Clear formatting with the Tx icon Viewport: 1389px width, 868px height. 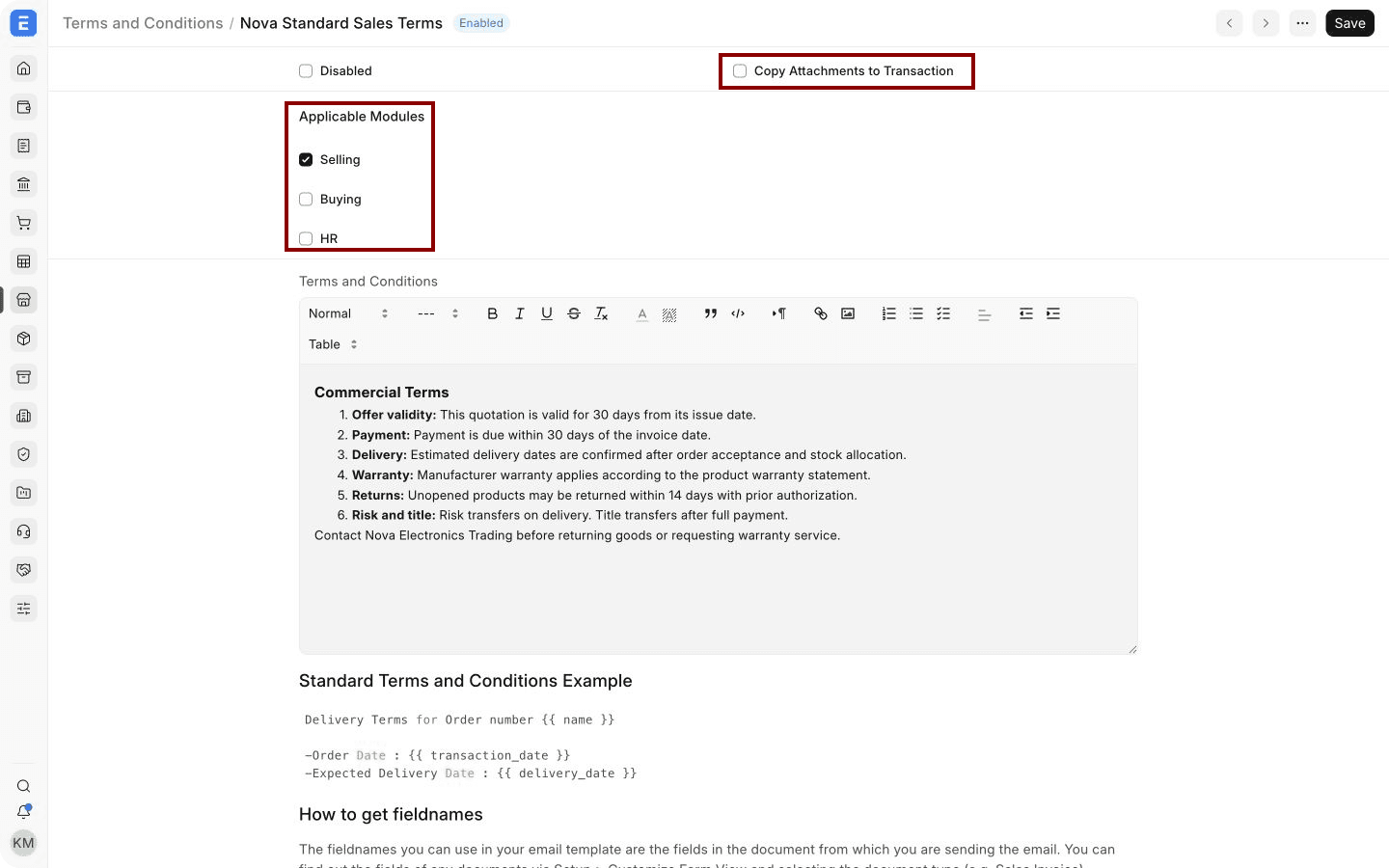tap(601, 313)
